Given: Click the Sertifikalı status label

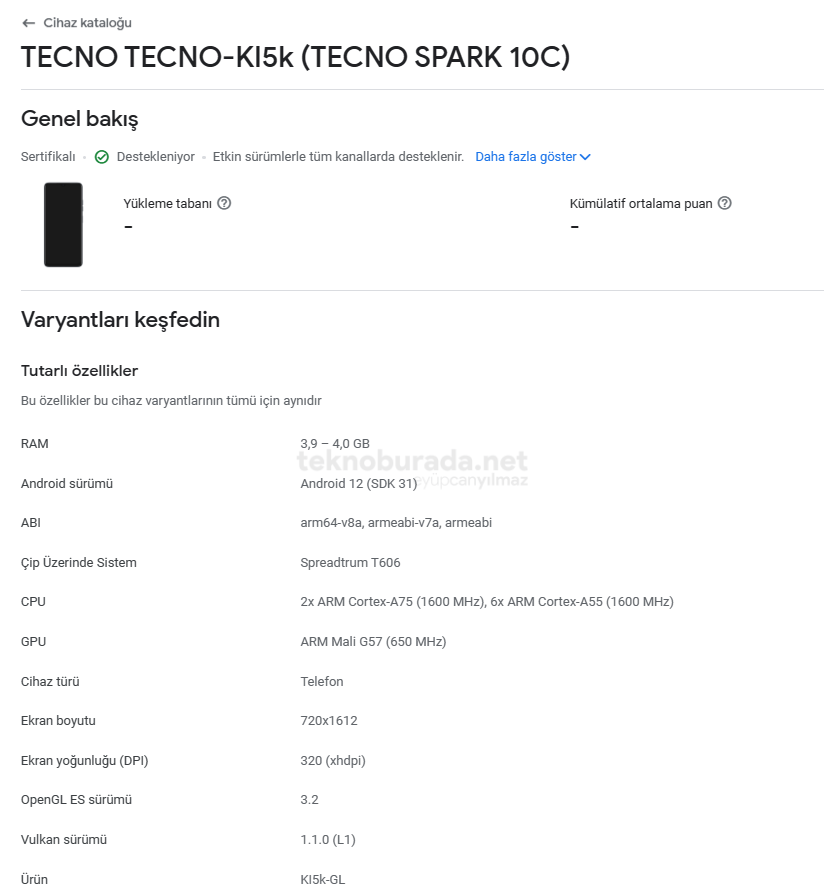Looking at the screenshot, I should 48,157.
